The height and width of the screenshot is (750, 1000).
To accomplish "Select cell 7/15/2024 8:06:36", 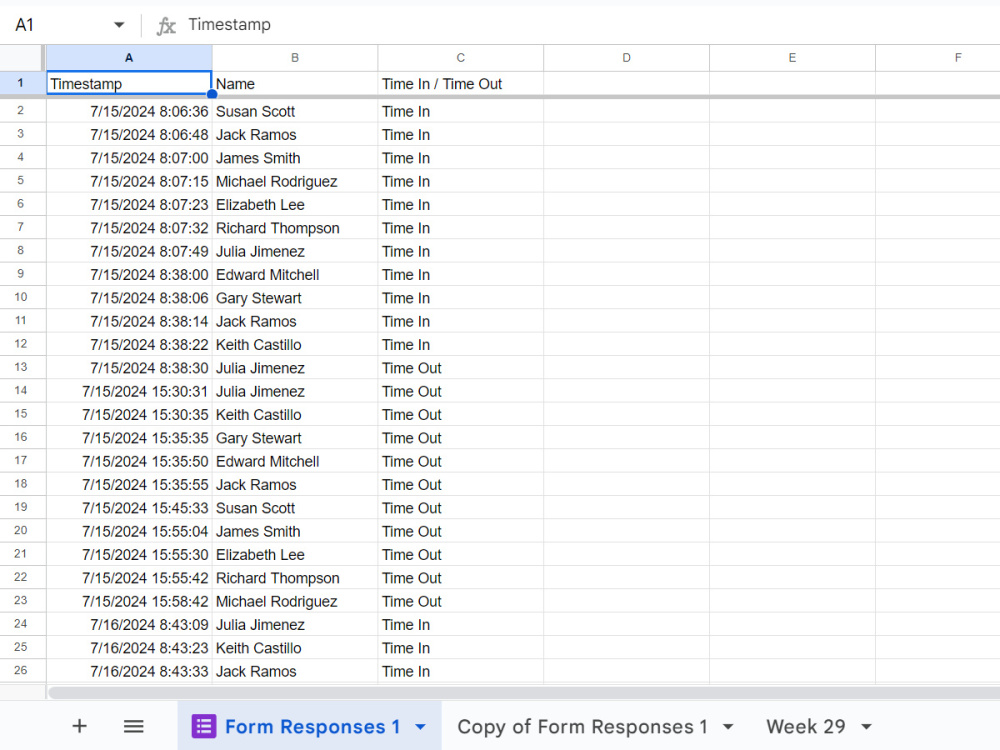I will pos(129,112).
